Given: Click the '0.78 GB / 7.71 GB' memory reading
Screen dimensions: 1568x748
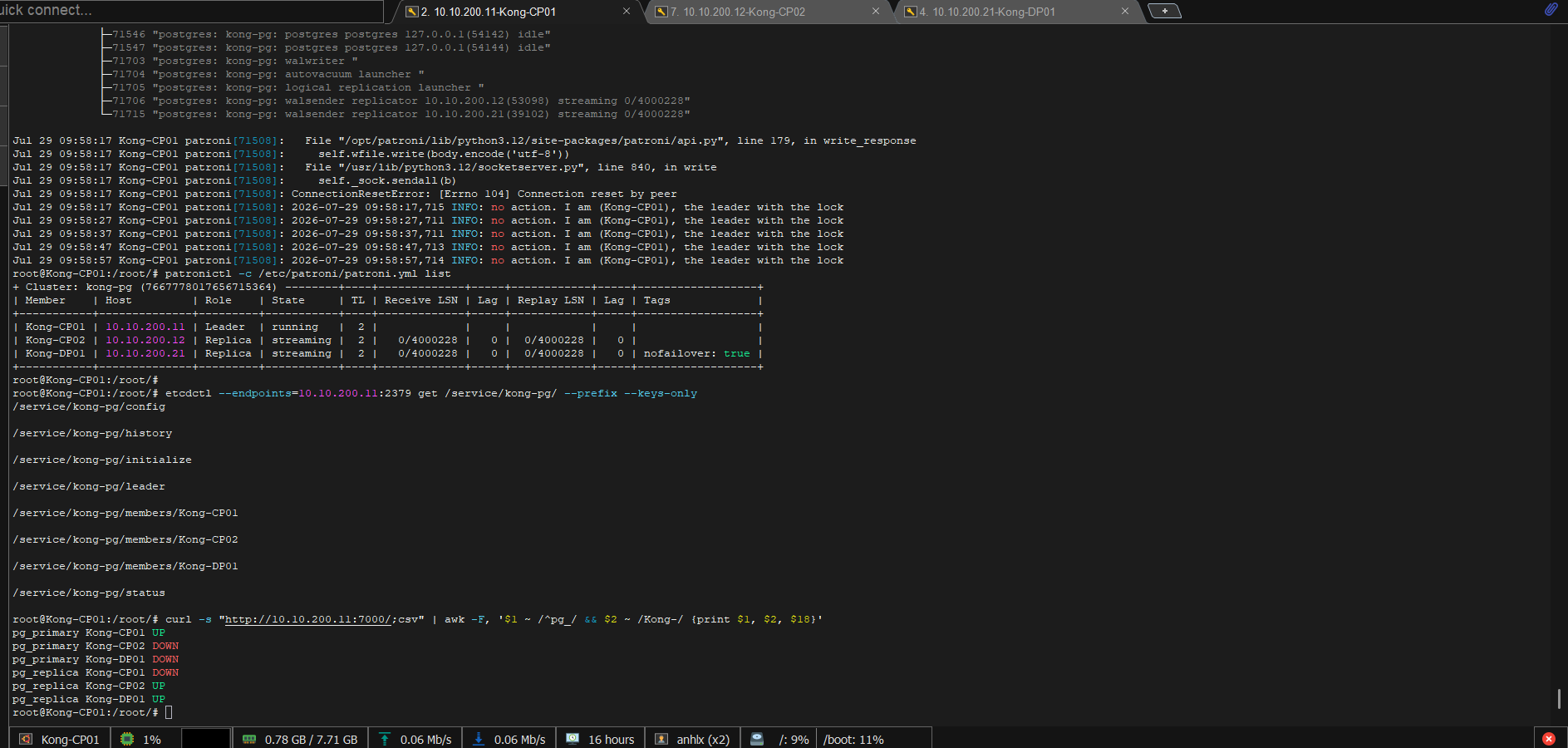Looking at the screenshot, I should pyautogui.click(x=311, y=740).
